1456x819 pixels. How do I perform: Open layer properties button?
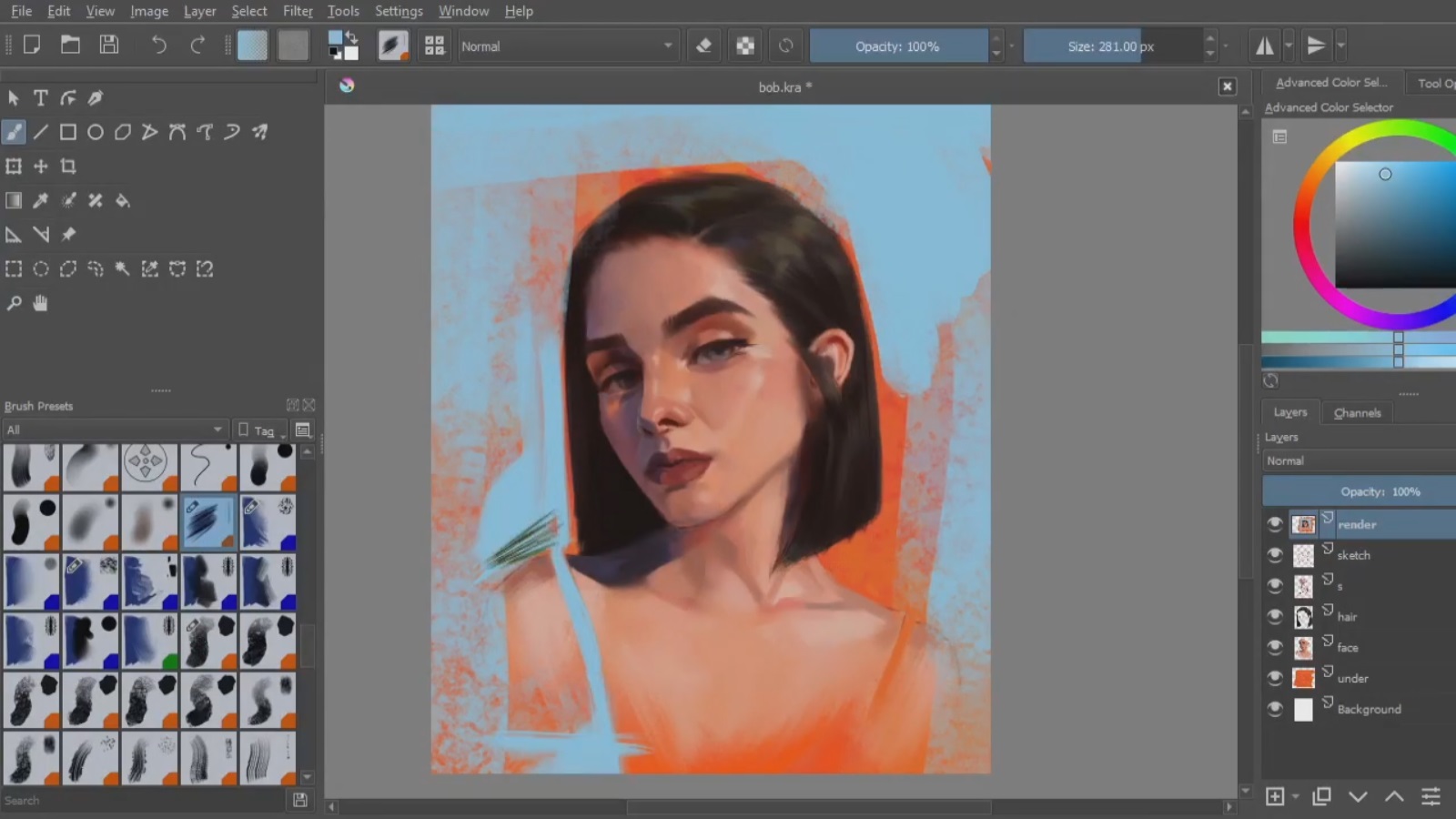pyautogui.click(x=1431, y=797)
